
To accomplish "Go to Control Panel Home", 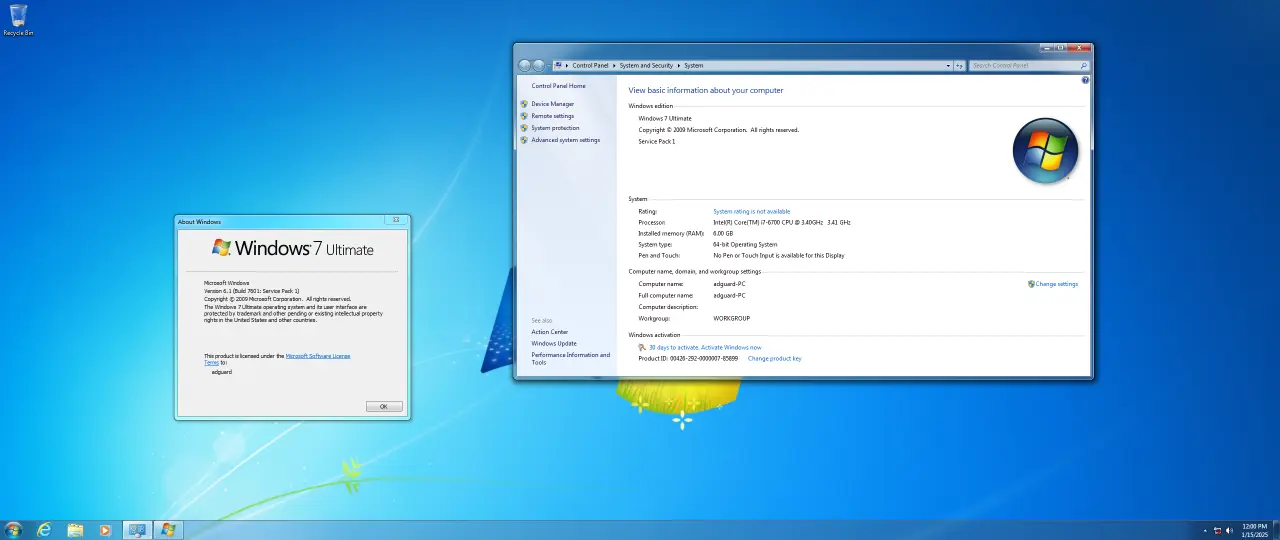I will [559, 86].
